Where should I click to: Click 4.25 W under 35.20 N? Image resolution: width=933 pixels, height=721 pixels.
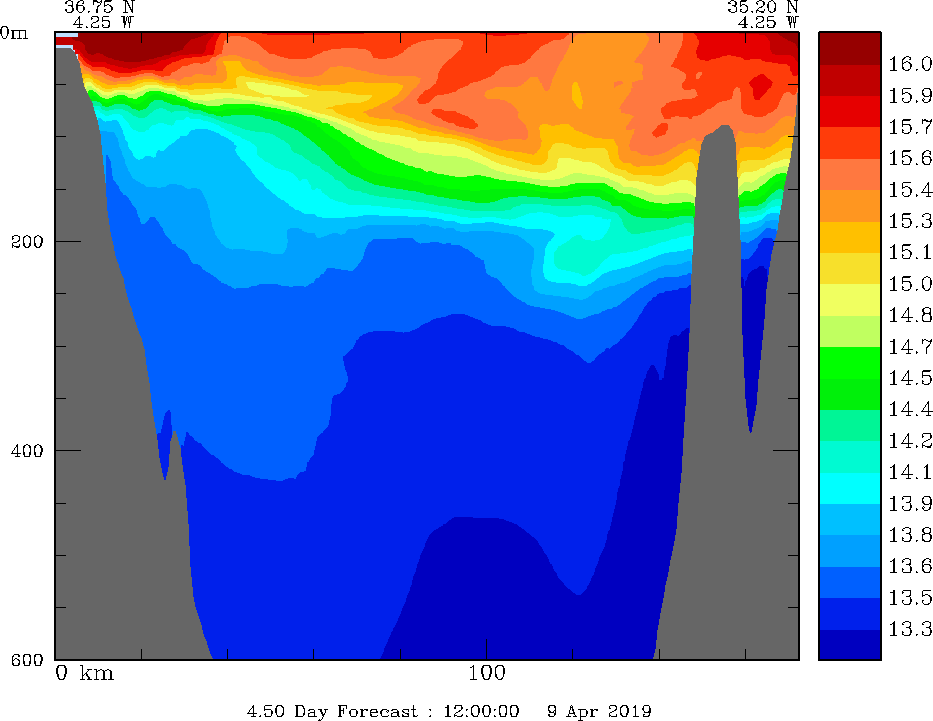(x=768, y=23)
